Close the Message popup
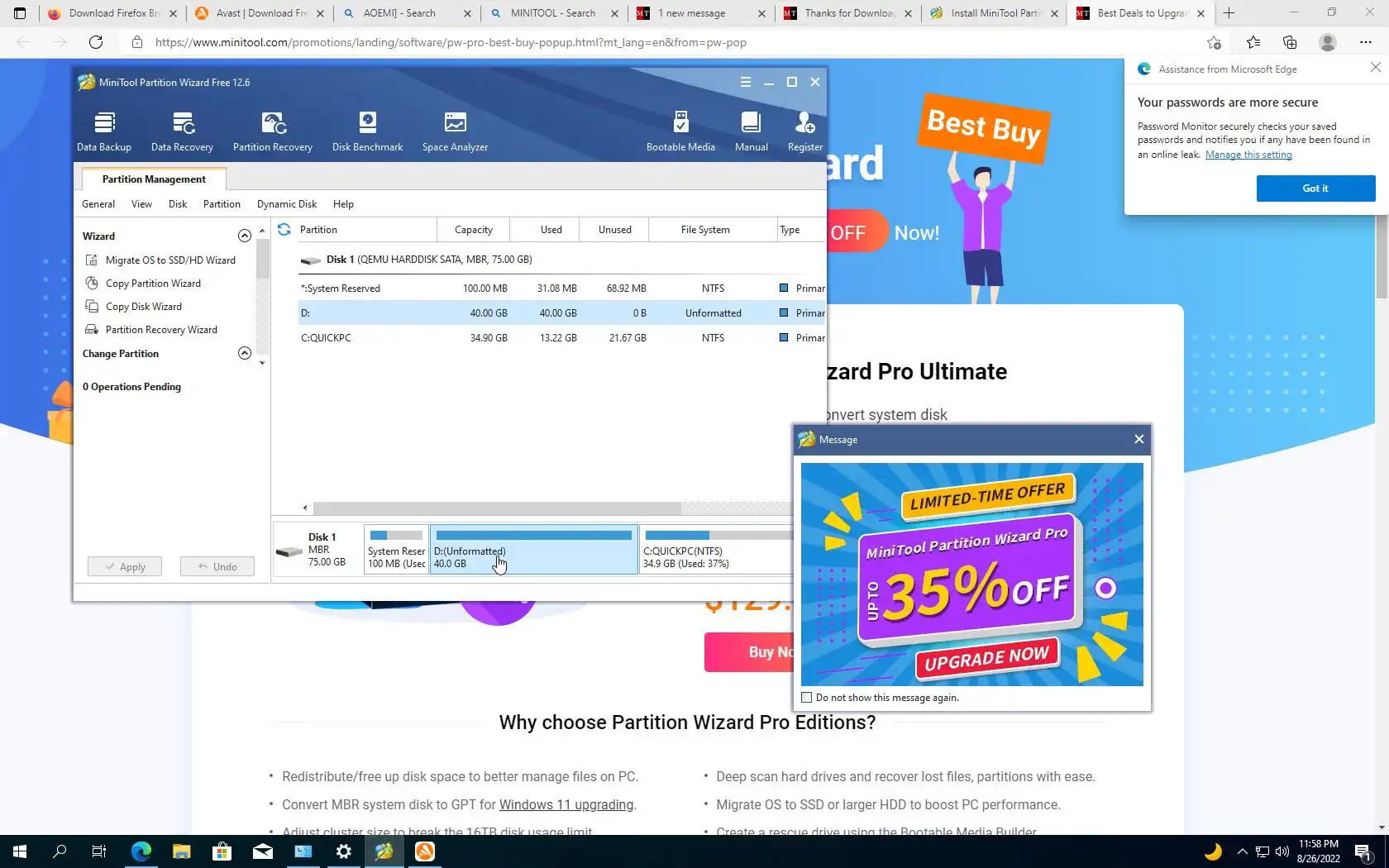 click(x=1138, y=439)
